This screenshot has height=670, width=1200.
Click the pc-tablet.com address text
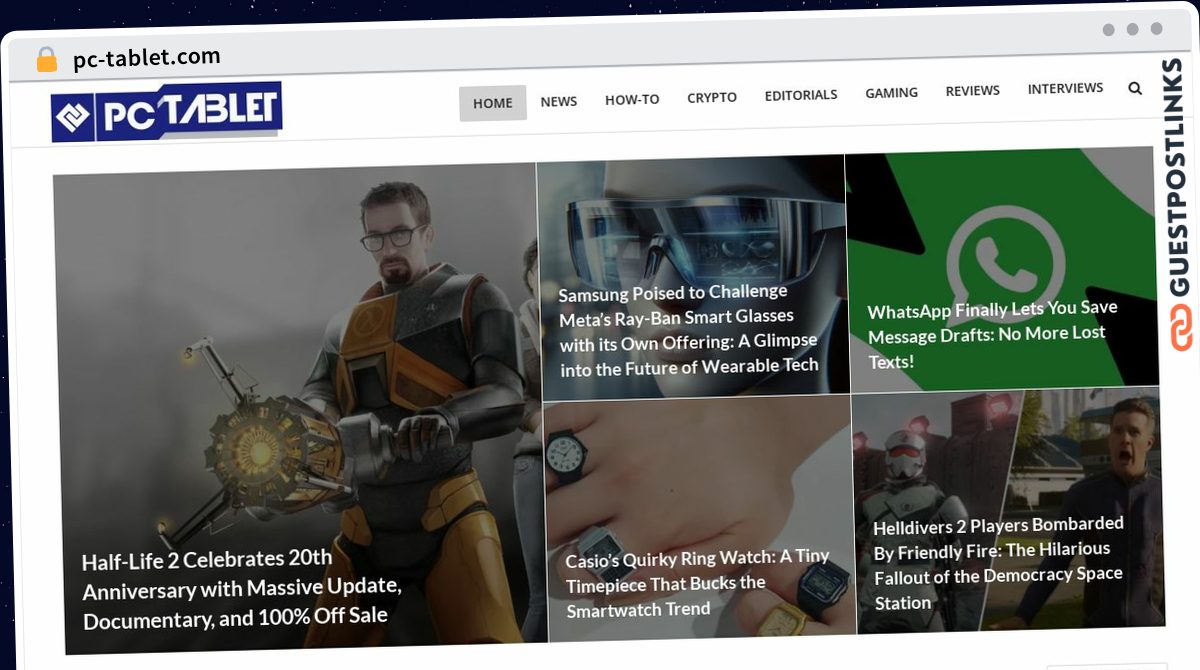[x=147, y=58]
